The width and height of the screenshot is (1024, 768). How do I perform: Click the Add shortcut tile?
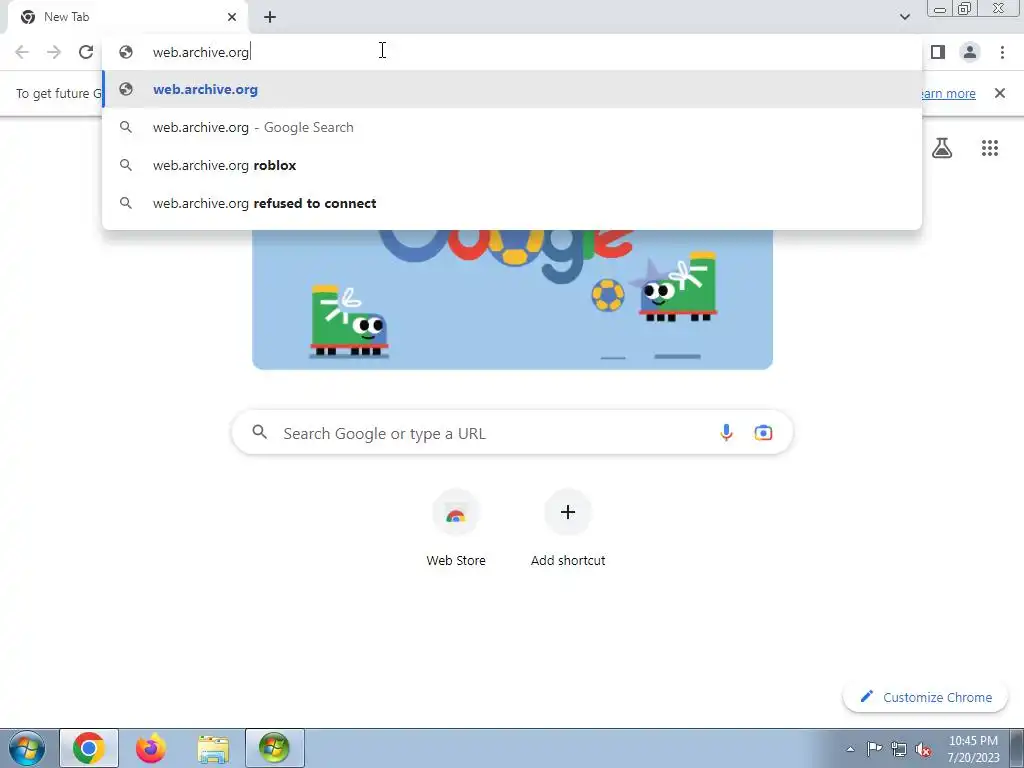[x=568, y=529]
